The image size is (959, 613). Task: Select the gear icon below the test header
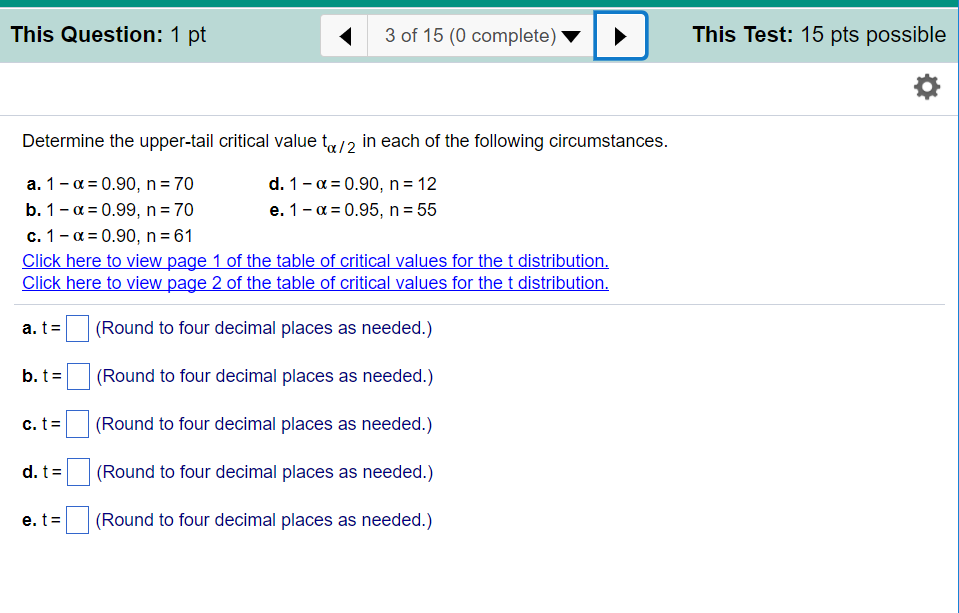click(926, 86)
